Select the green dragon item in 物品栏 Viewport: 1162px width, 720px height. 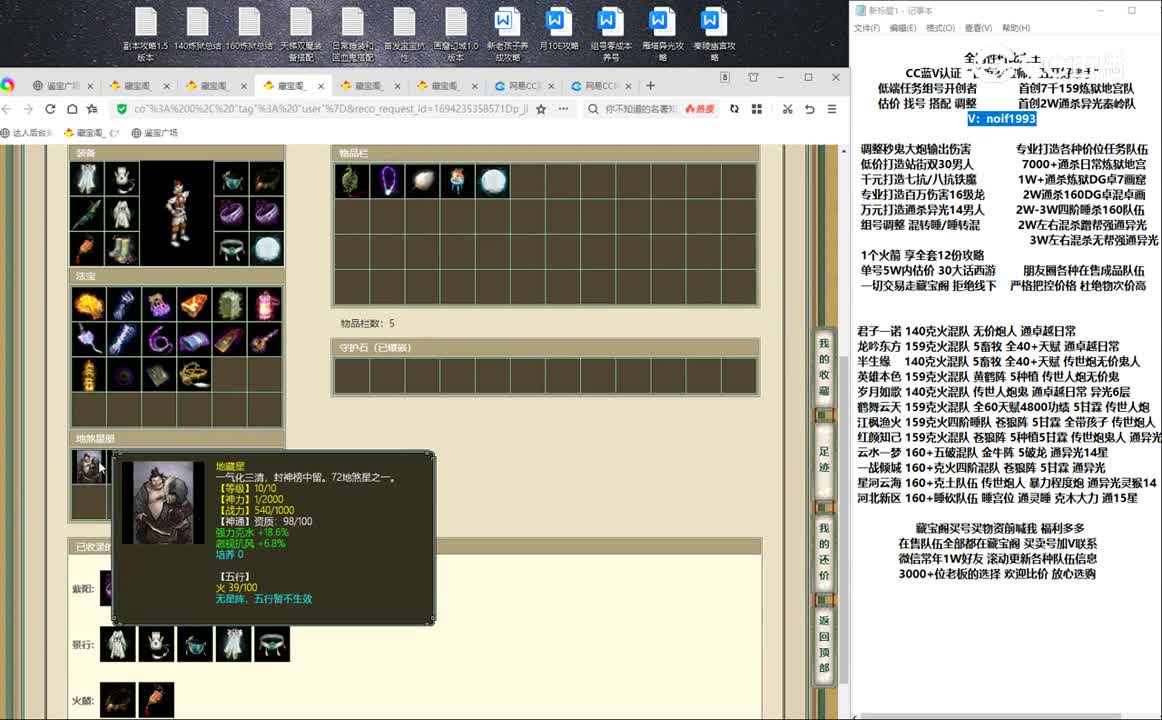coord(352,181)
